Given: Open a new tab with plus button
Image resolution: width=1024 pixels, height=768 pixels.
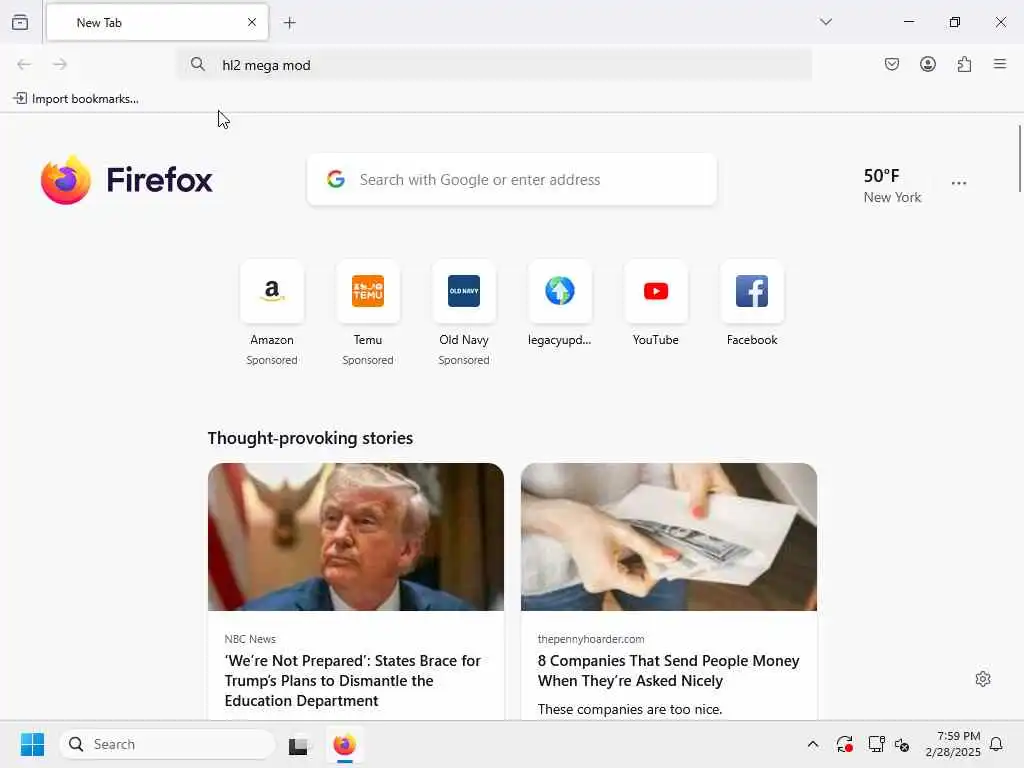Looking at the screenshot, I should tap(290, 23).
